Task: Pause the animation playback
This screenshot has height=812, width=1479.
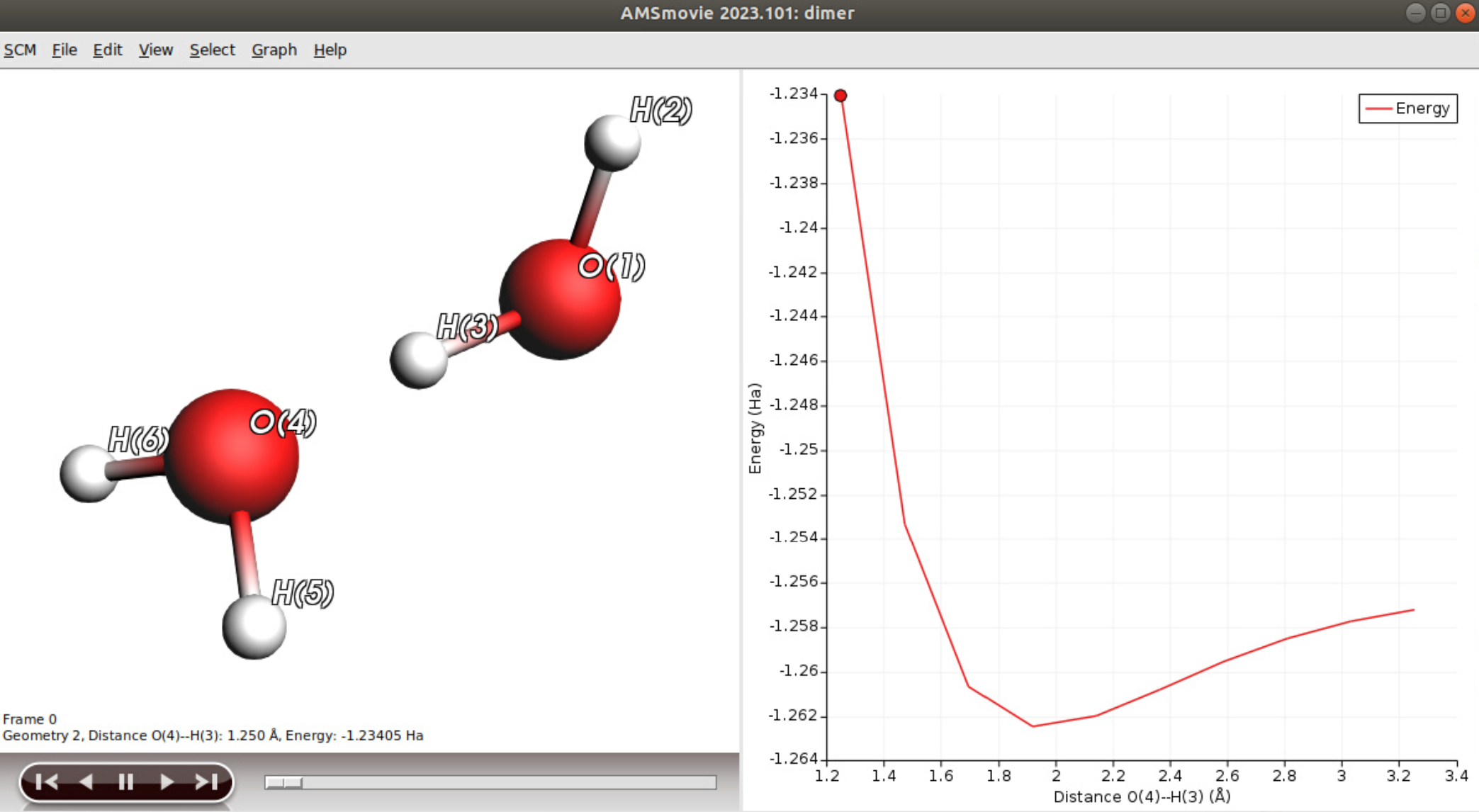Action: [x=125, y=782]
